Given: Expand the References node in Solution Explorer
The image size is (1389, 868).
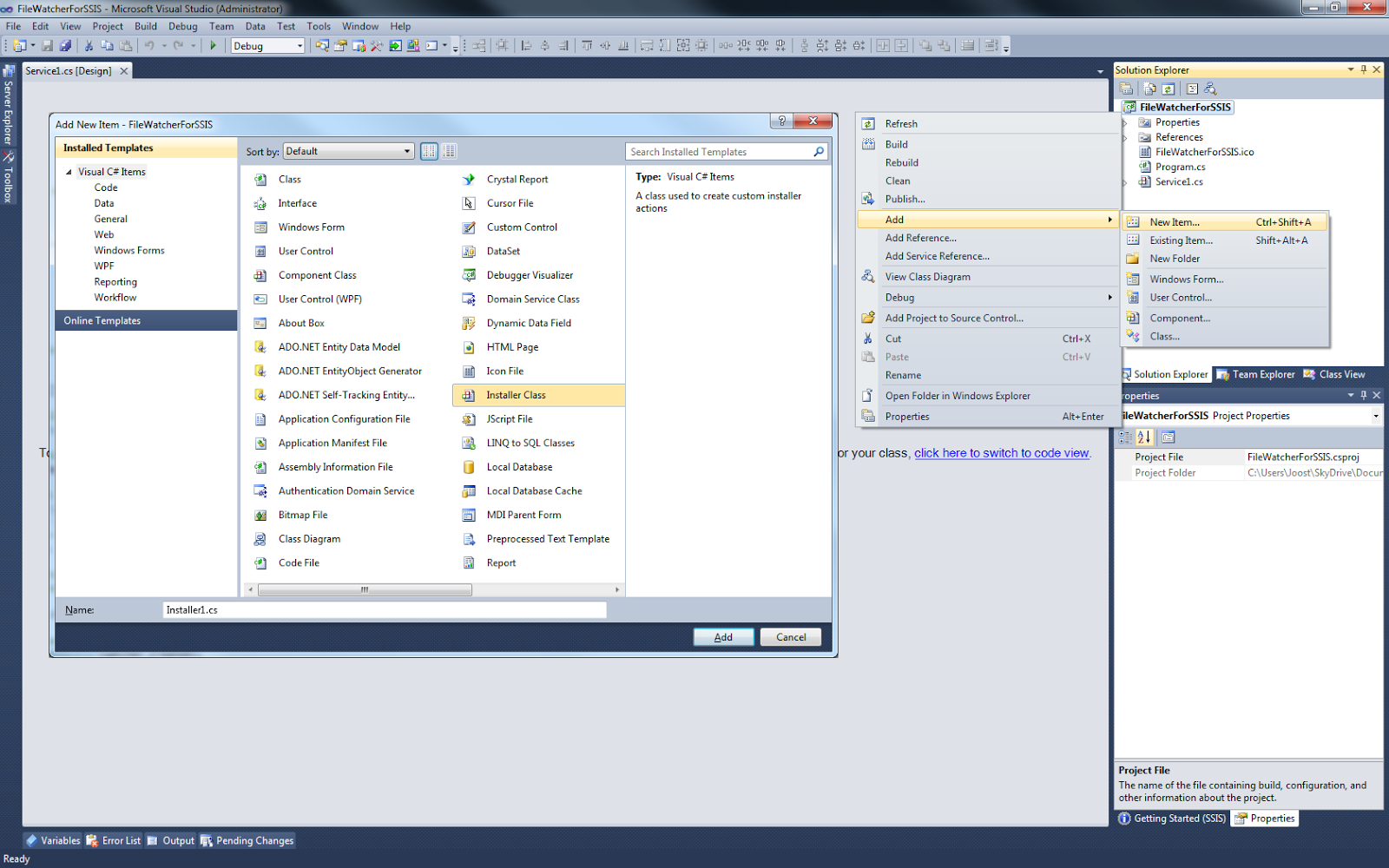Looking at the screenshot, I should (1125, 138).
